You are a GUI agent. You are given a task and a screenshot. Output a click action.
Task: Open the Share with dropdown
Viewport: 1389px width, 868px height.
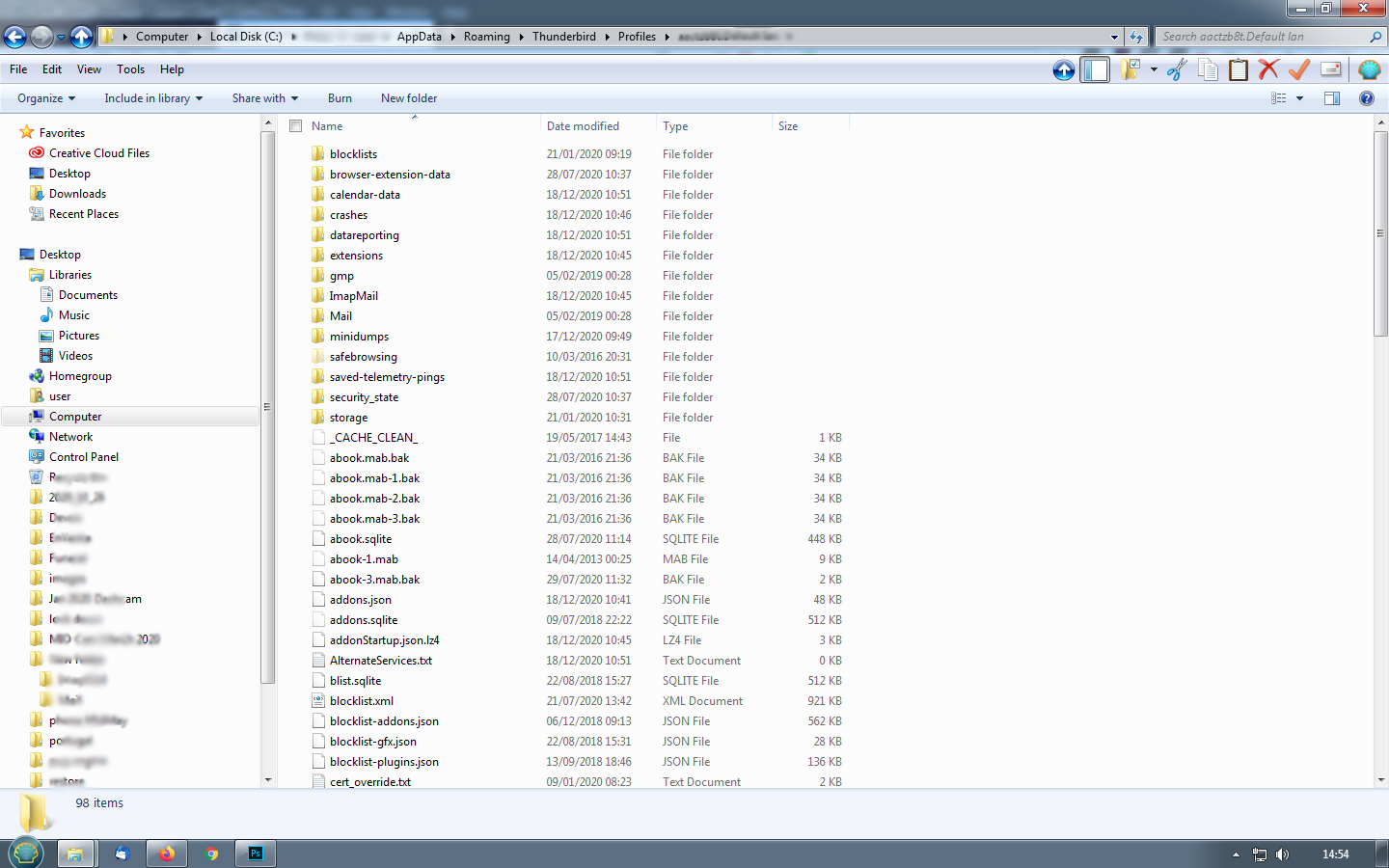pyautogui.click(x=265, y=98)
